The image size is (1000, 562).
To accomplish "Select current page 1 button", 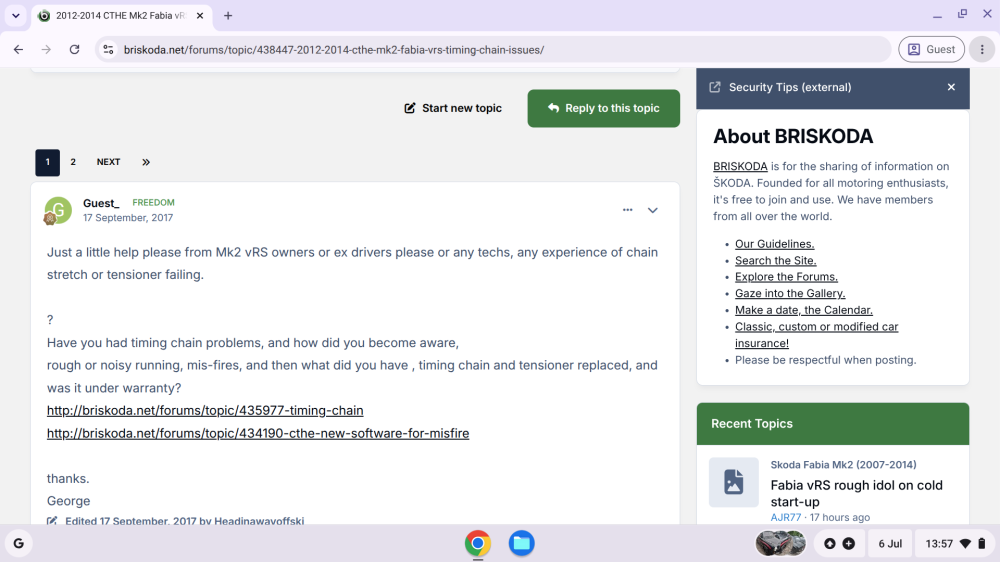I will click(x=47, y=162).
